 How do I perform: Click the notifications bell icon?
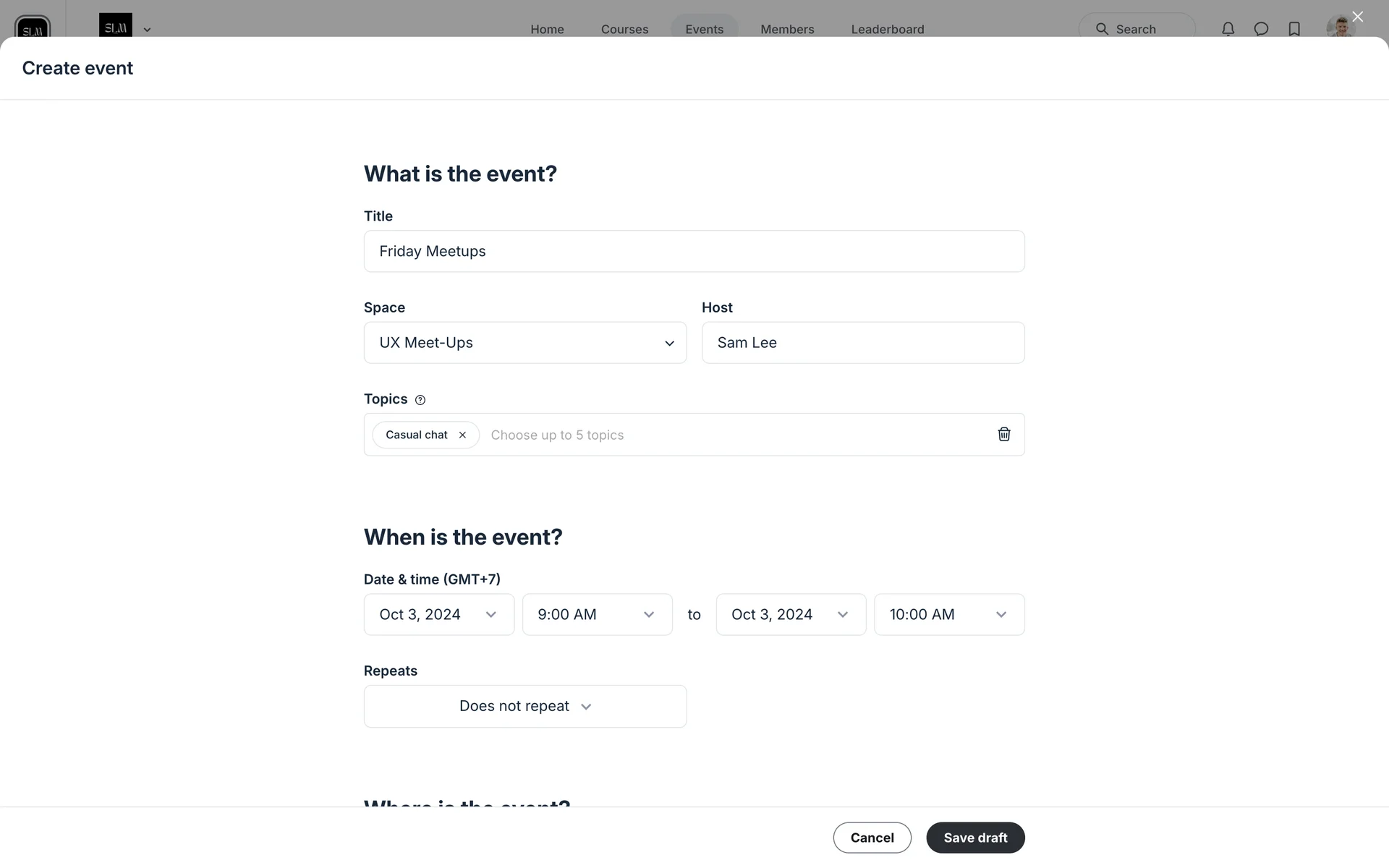pyautogui.click(x=1228, y=29)
